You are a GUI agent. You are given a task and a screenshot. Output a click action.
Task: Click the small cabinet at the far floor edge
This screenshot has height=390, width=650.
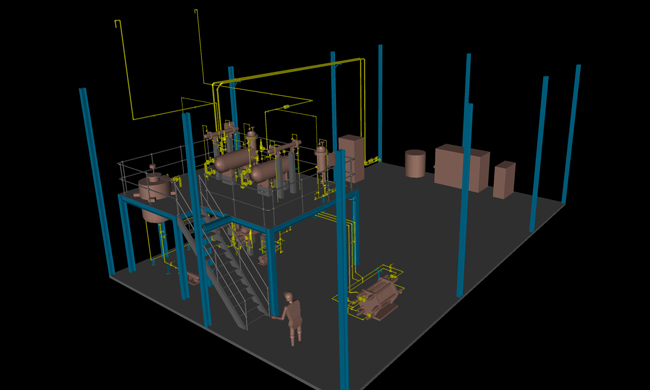tap(504, 180)
